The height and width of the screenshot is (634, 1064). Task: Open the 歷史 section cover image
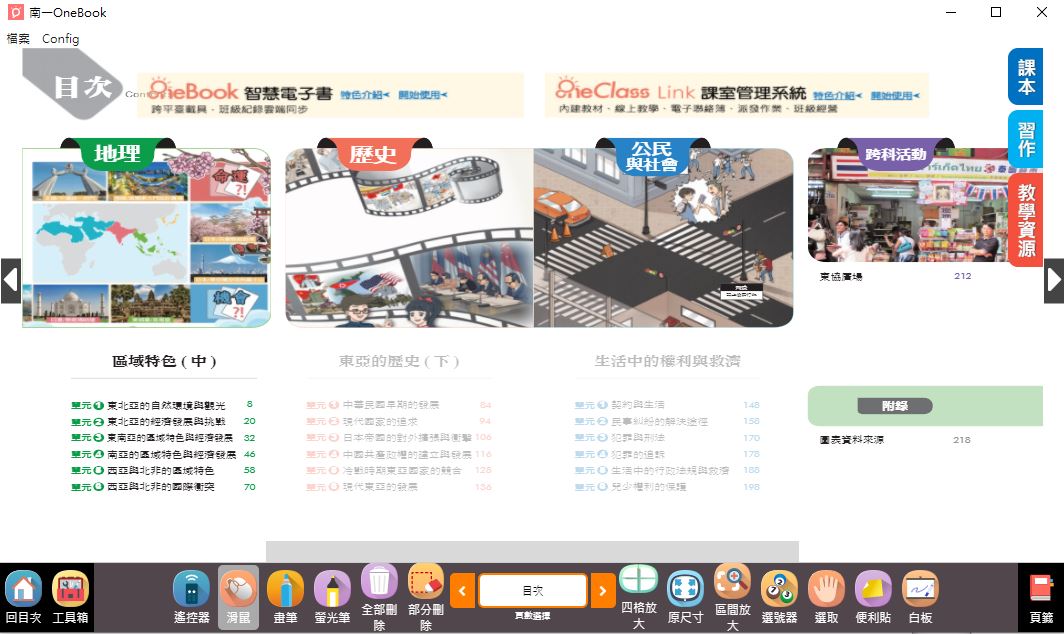(x=409, y=237)
